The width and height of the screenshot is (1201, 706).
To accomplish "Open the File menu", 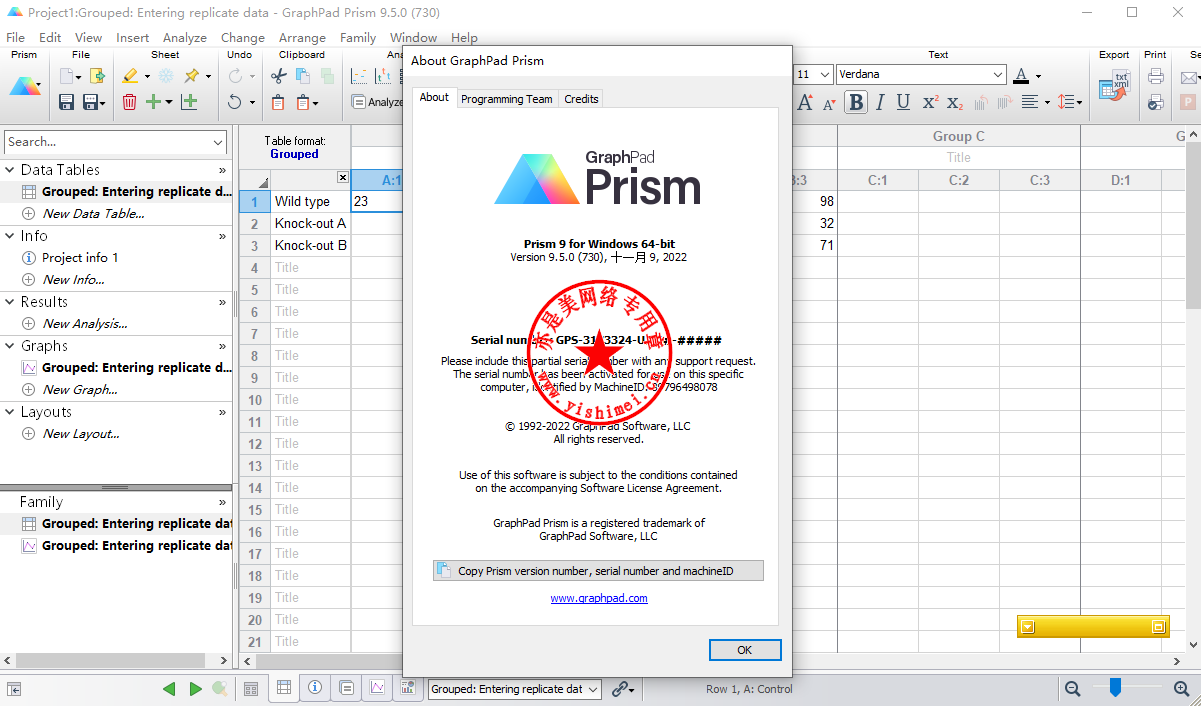I will 15,38.
